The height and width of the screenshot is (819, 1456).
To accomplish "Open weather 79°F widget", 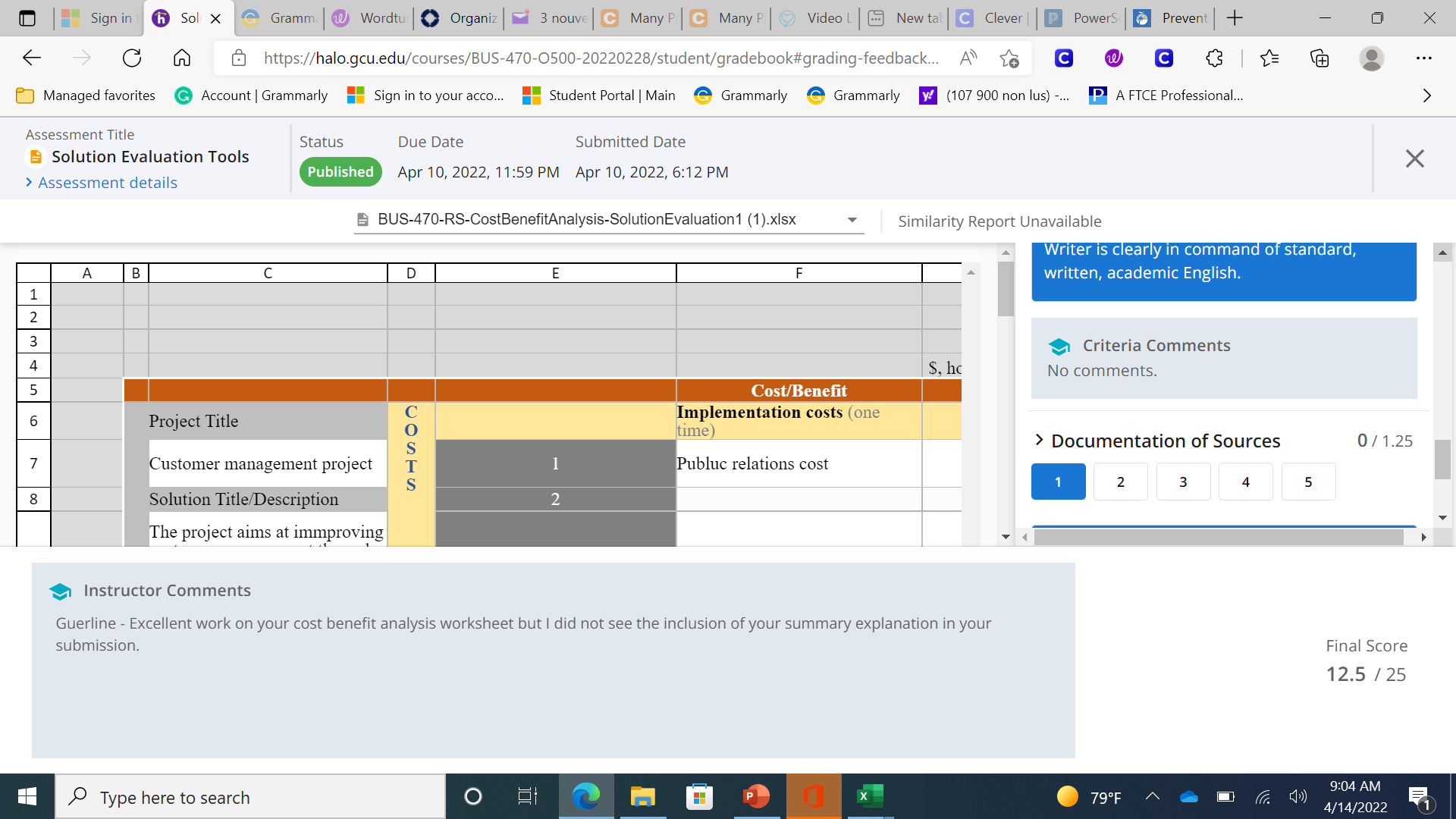I will (1089, 797).
